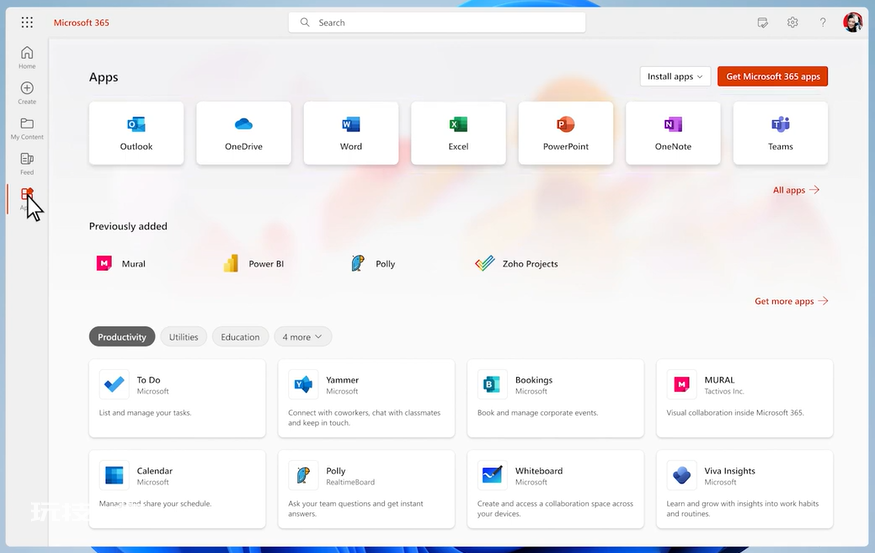The width and height of the screenshot is (875, 553).
Task: Open the Calendar app card
Action: click(177, 489)
